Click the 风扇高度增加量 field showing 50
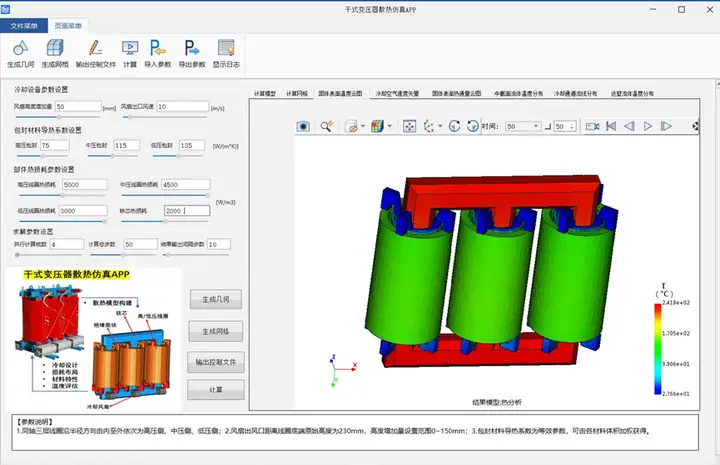Image resolution: width=720 pixels, height=465 pixels. coord(78,106)
